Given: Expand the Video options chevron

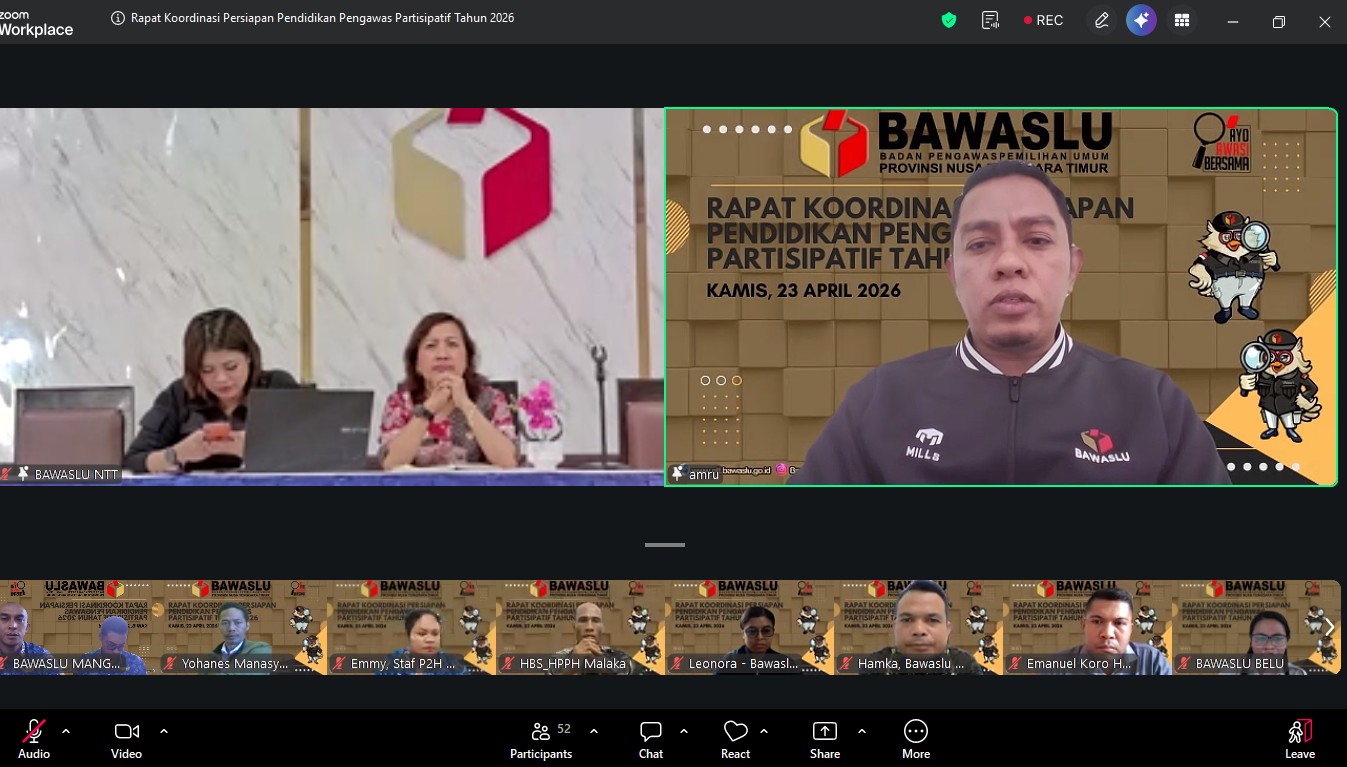Looking at the screenshot, I should [164, 731].
